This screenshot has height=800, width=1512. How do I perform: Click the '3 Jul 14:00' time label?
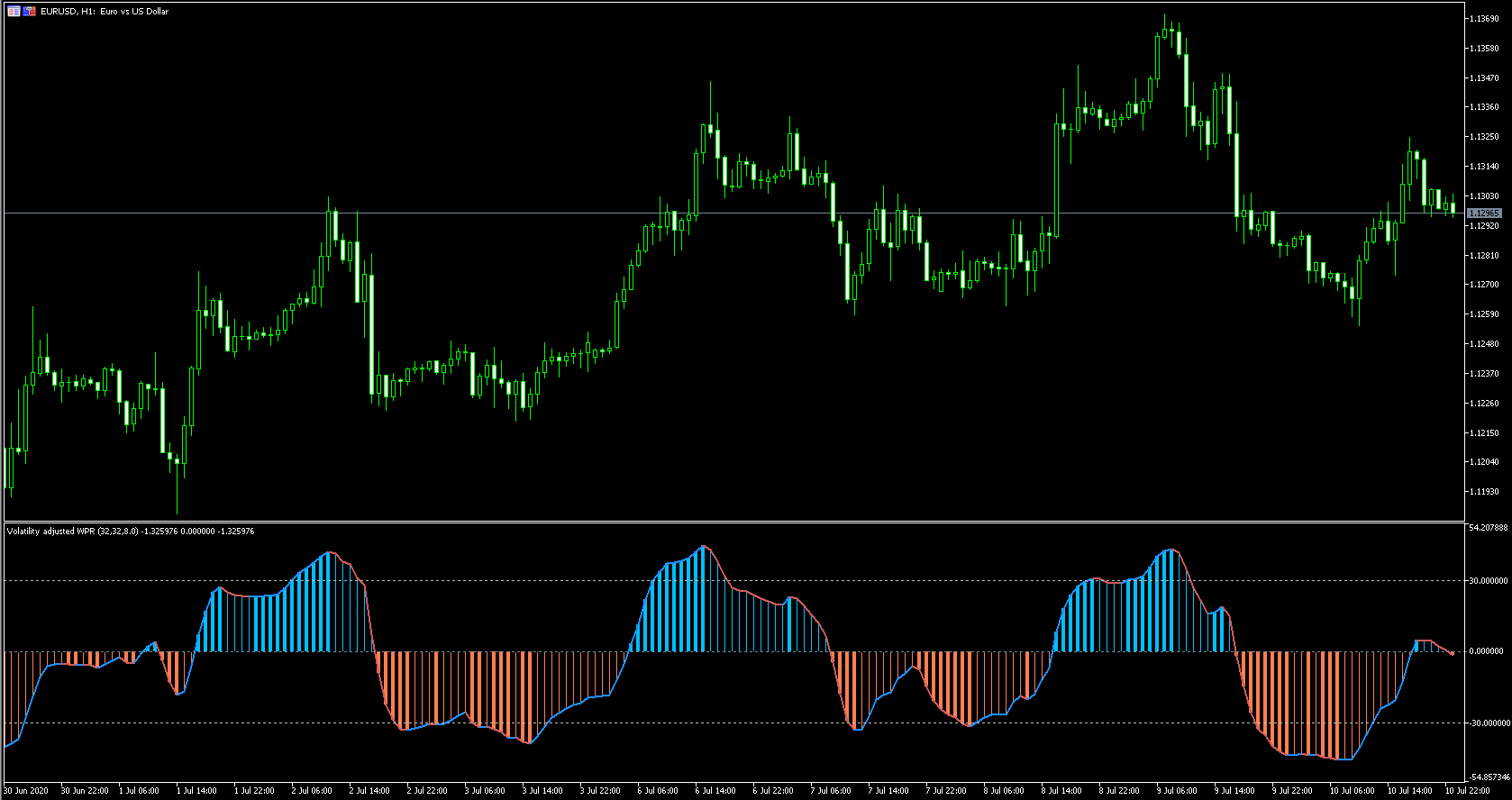point(542,791)
